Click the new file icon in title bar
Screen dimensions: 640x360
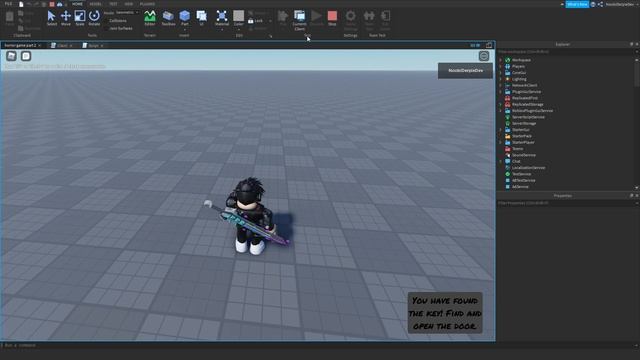tap(21, 4)
